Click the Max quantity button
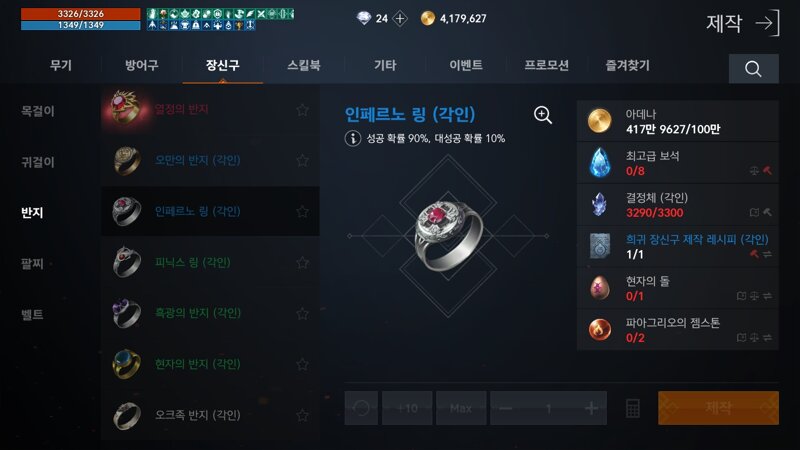The width and height of the screenshot is (800, 450). point(461,408)
